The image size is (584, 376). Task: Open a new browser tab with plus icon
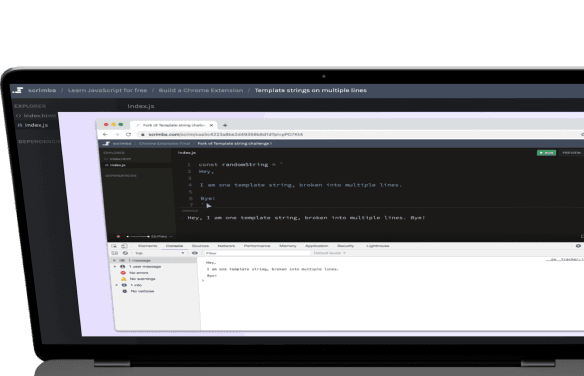click(225, 125)
